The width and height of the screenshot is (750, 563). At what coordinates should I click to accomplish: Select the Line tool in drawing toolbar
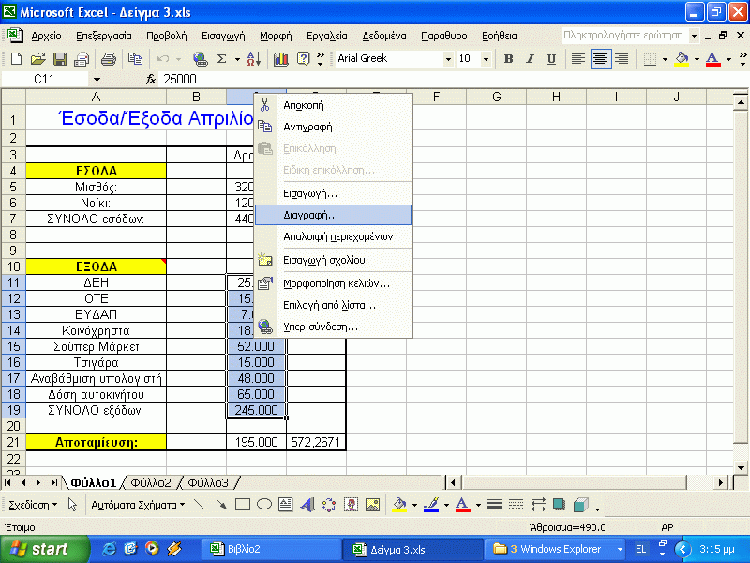point(199,504)
